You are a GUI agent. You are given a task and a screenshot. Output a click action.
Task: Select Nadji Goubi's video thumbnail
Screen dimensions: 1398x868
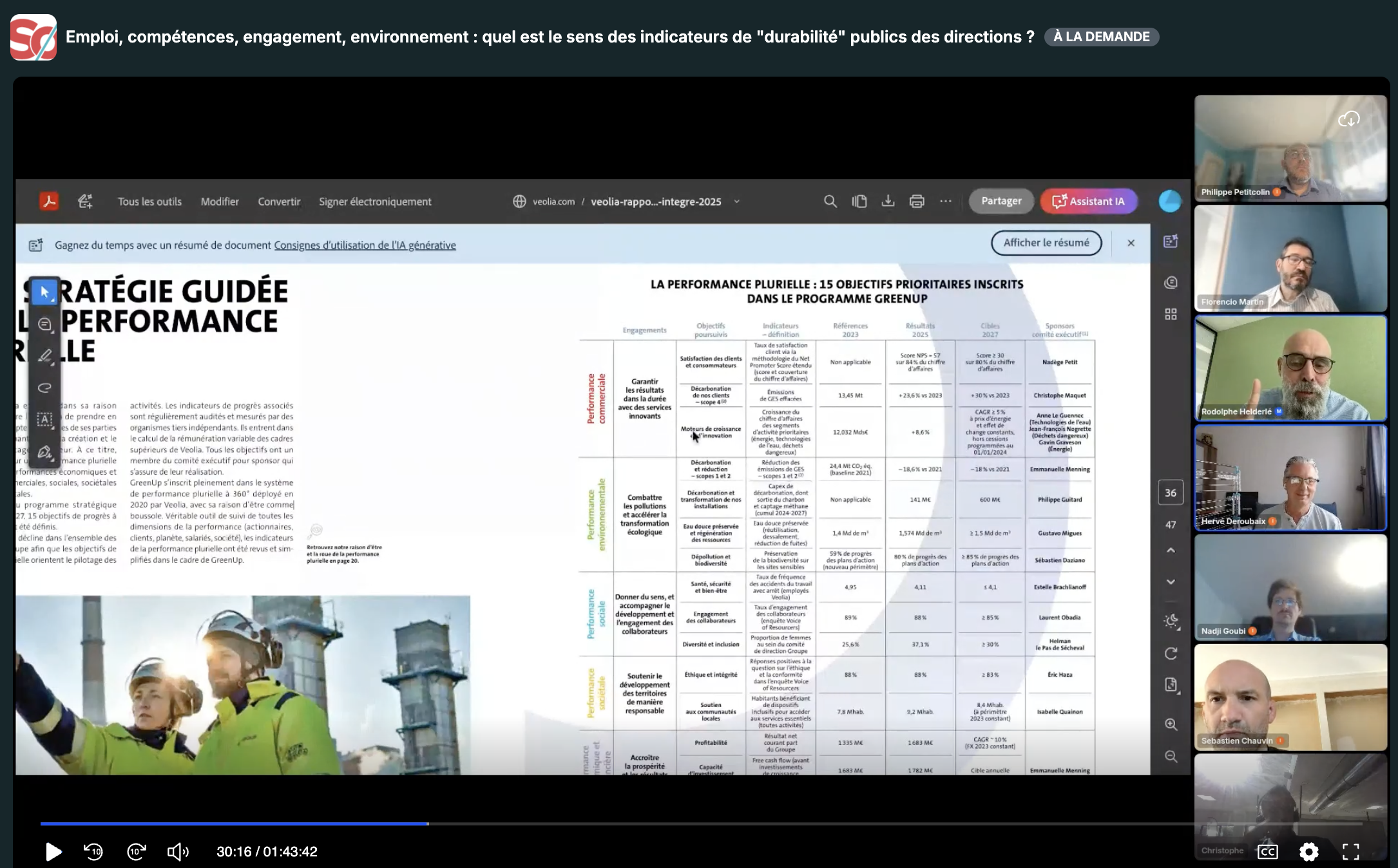(1290, 587)
